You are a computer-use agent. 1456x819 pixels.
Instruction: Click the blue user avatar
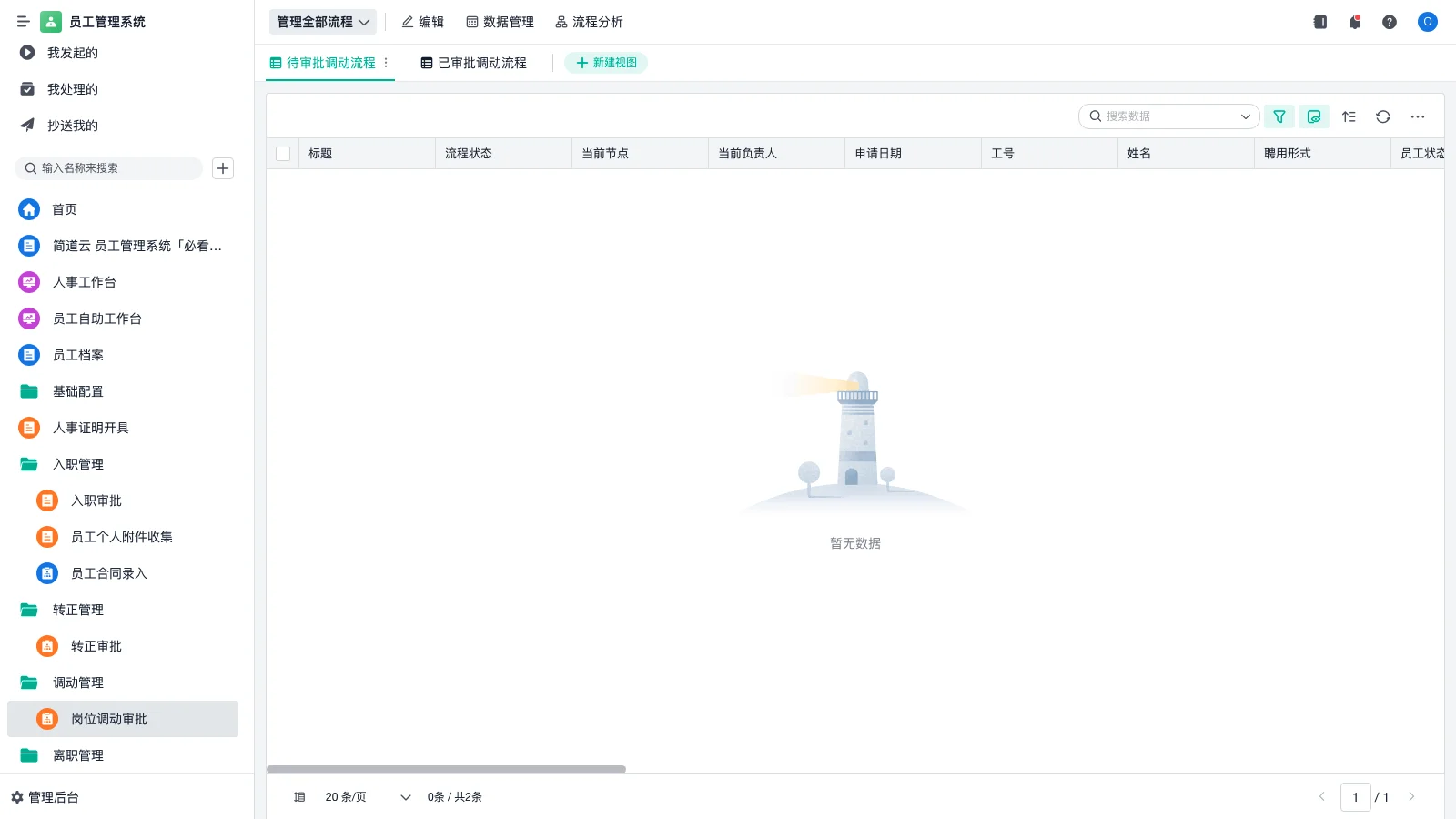pyautogui.click(x=1427, y=22)
